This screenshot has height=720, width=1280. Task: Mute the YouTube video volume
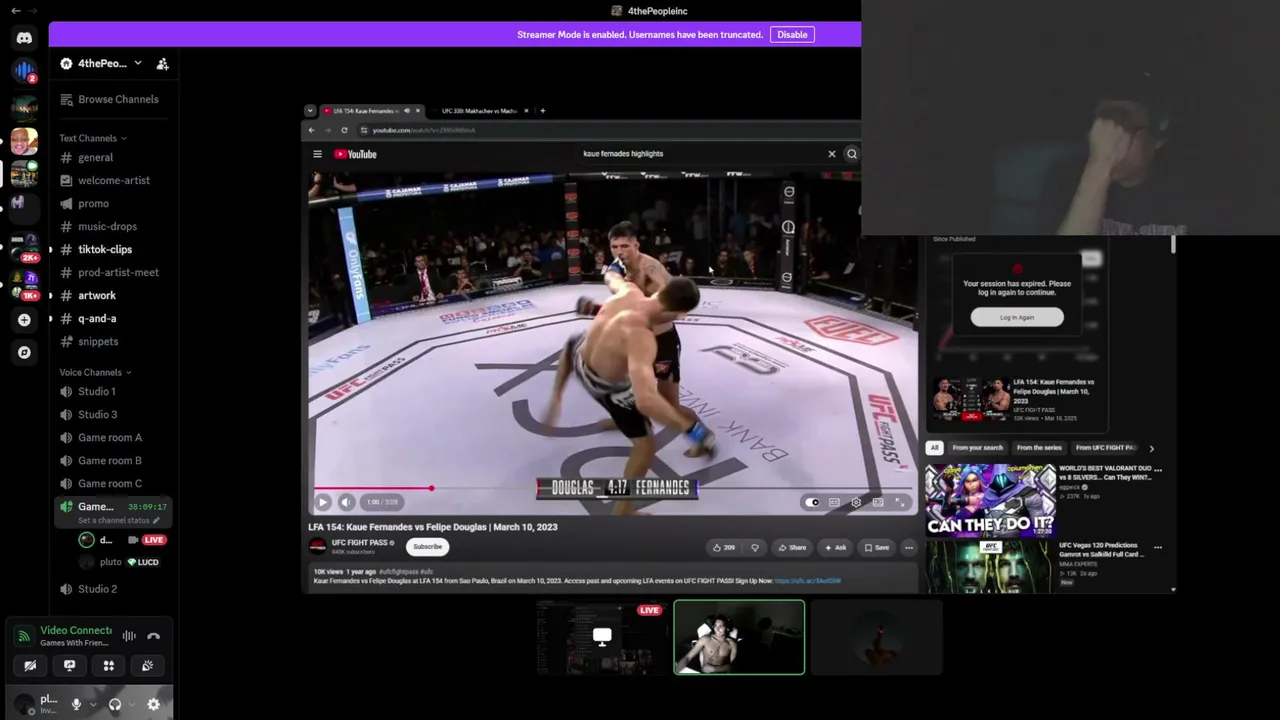point(346,502)
